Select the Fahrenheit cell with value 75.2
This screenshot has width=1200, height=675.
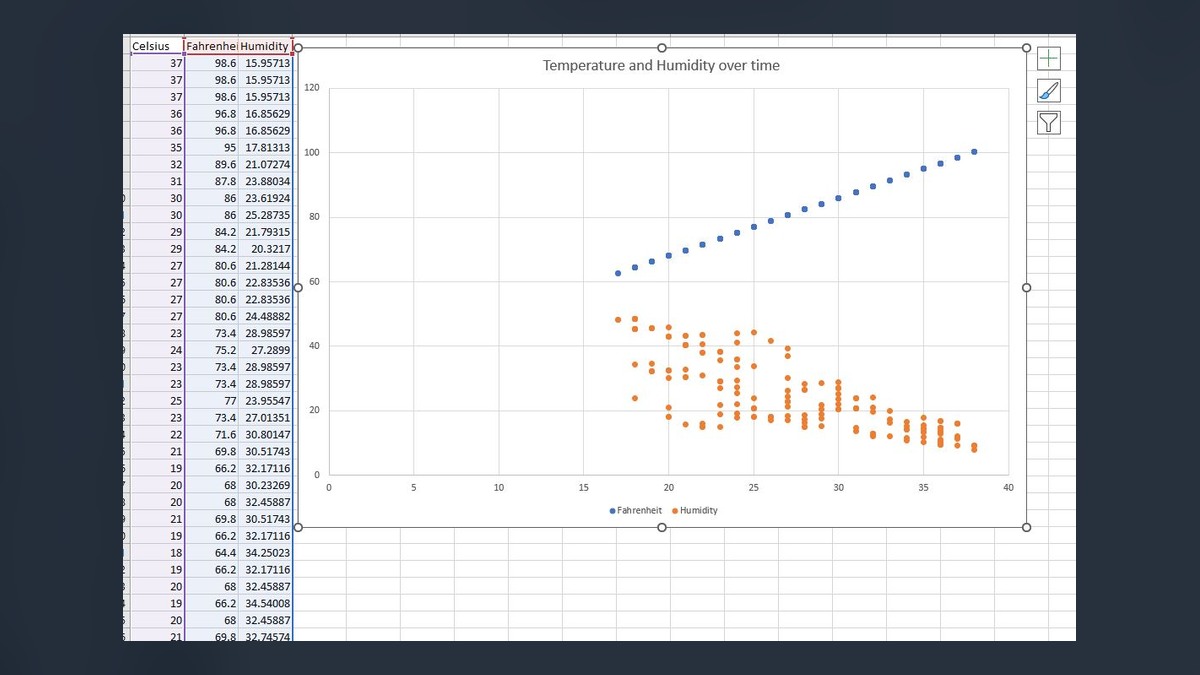tap(211, 351)
